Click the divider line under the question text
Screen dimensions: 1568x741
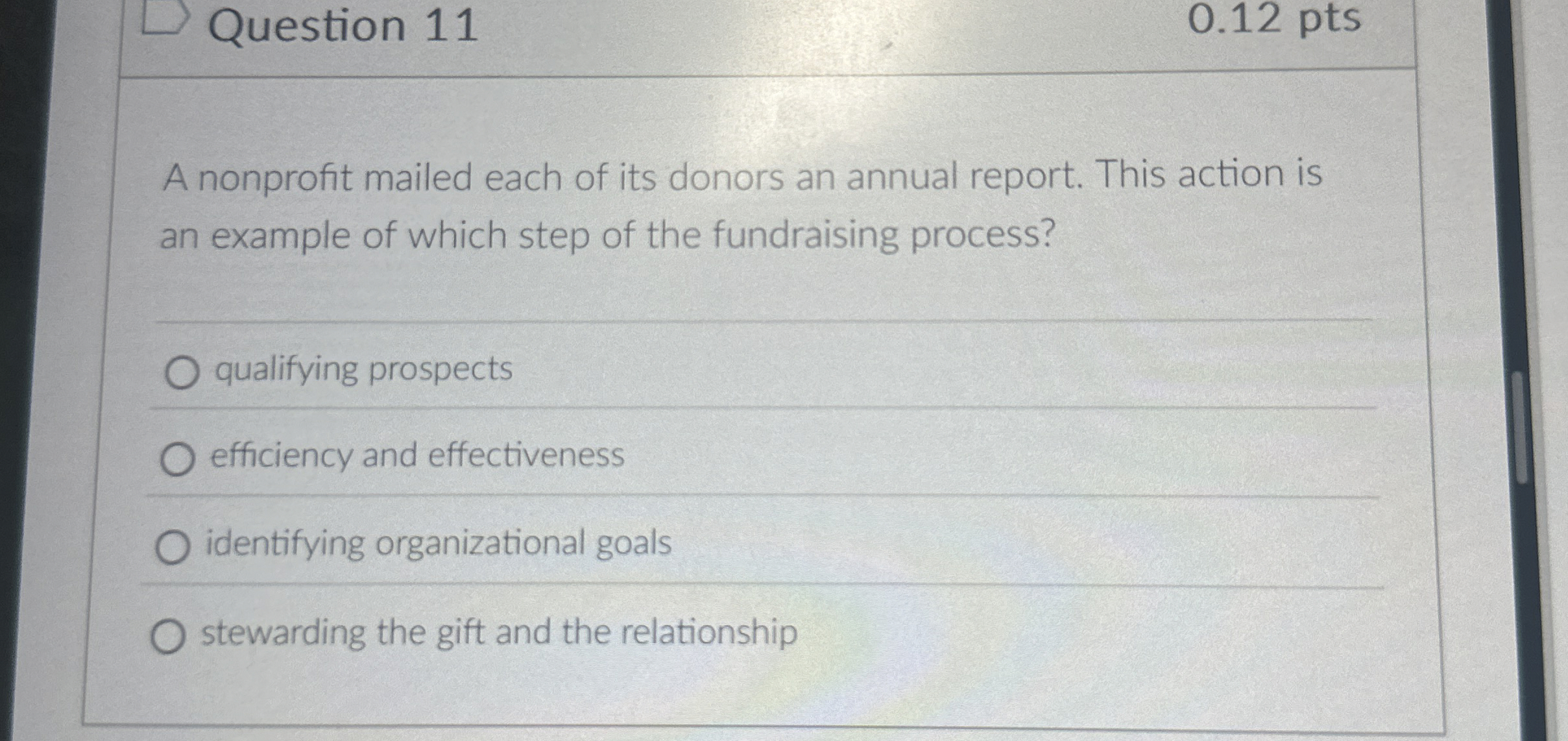(x=714, y=318)
